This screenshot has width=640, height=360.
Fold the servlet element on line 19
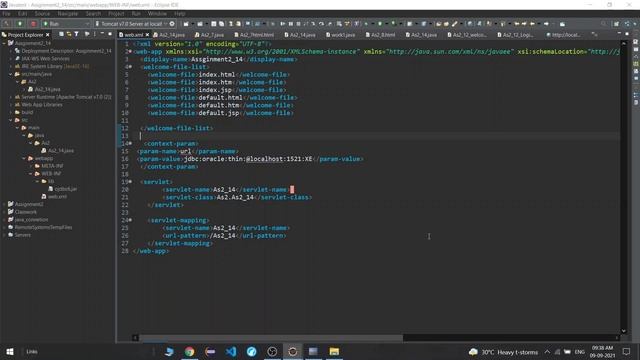click(130, 182)
